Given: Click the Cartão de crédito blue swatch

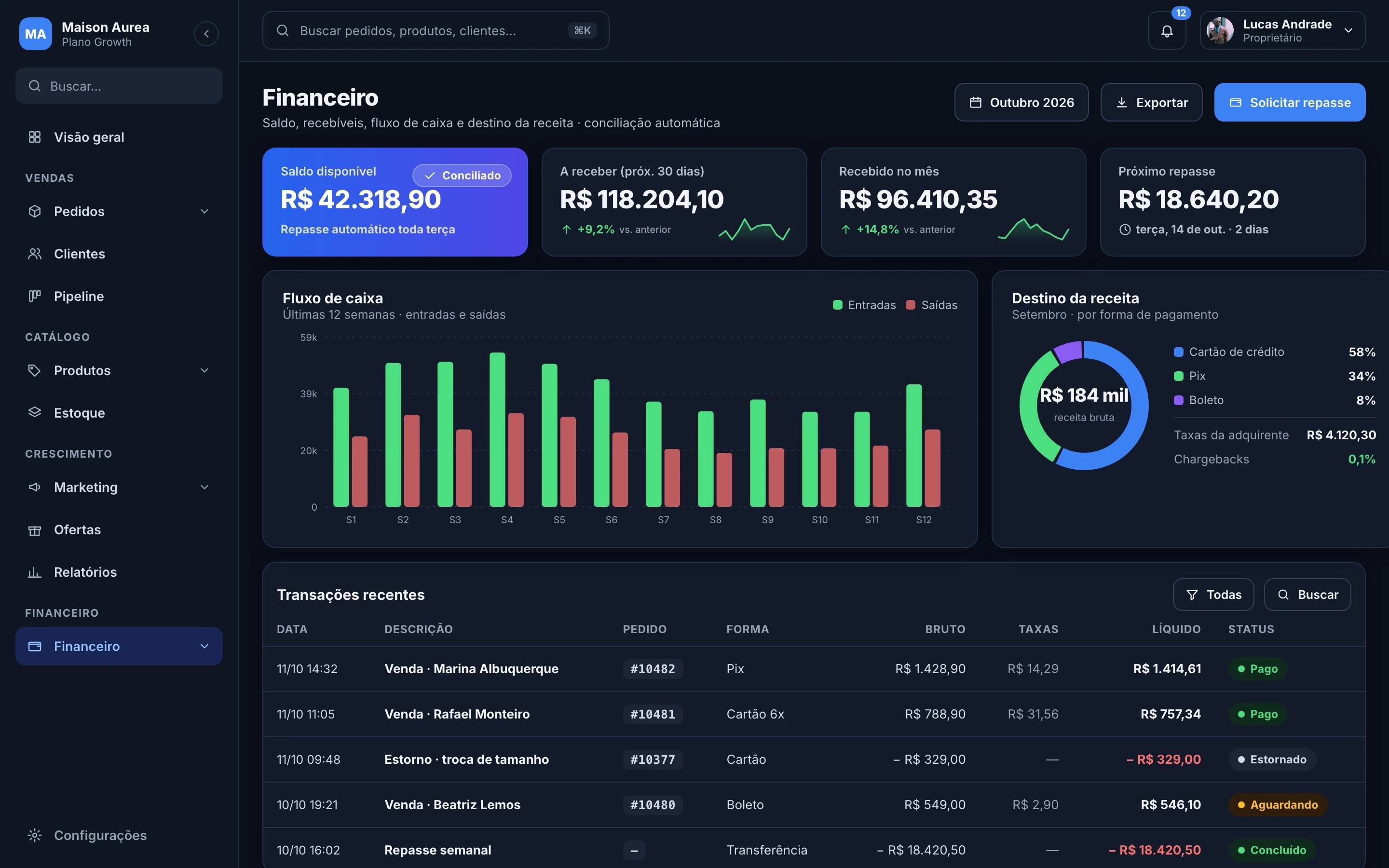Looking at the screenshot, I should point(1178,352).
